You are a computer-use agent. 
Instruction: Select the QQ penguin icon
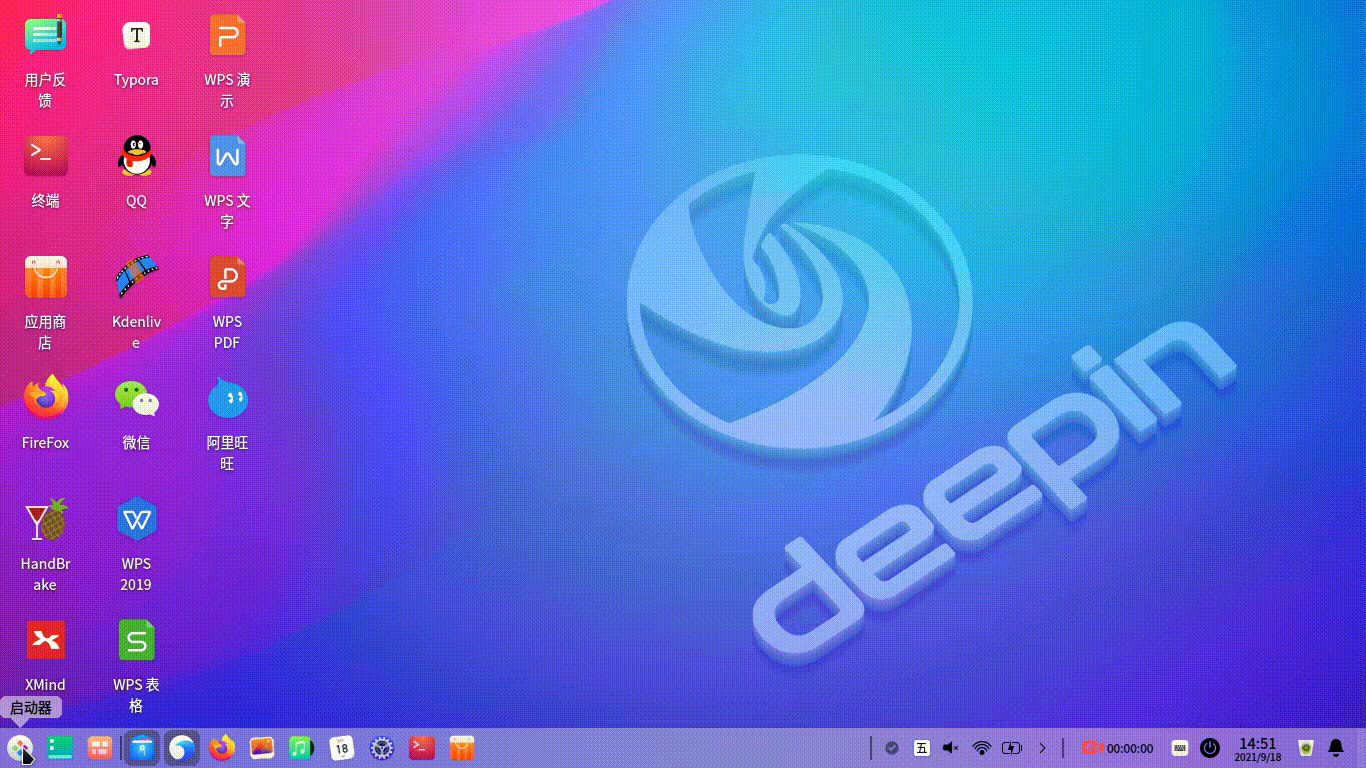(x=136, y=157)
